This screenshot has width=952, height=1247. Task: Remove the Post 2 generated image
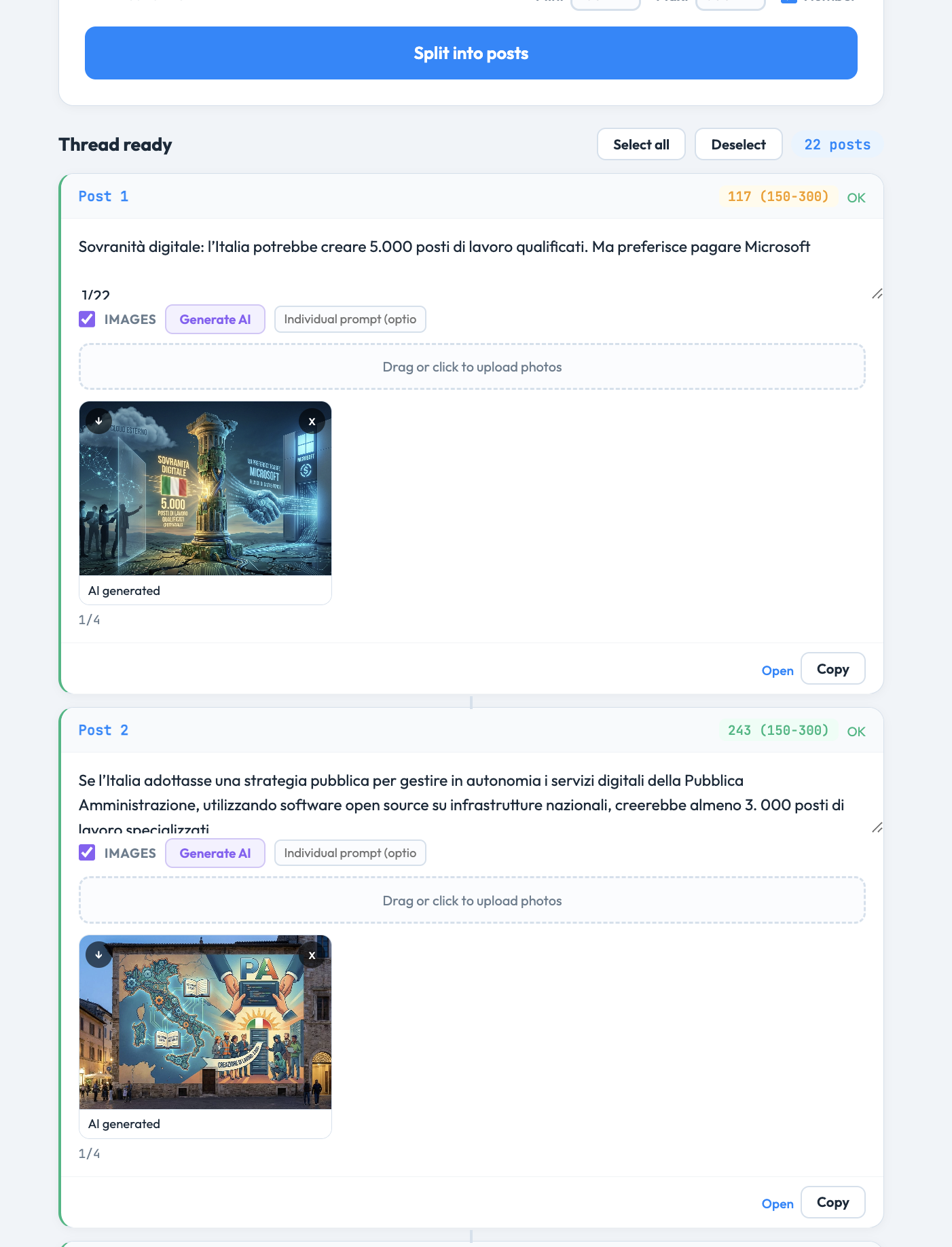(x=312, y=955)
